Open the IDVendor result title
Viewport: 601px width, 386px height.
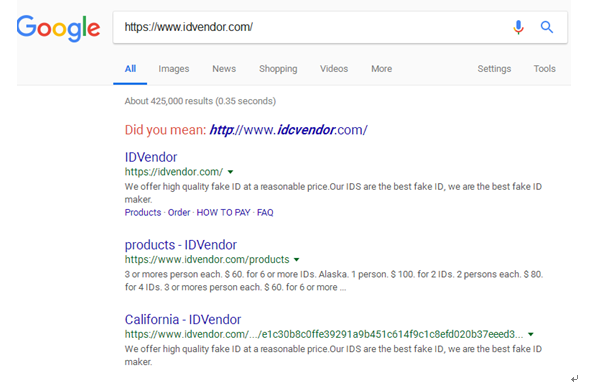tap(151, 157)
